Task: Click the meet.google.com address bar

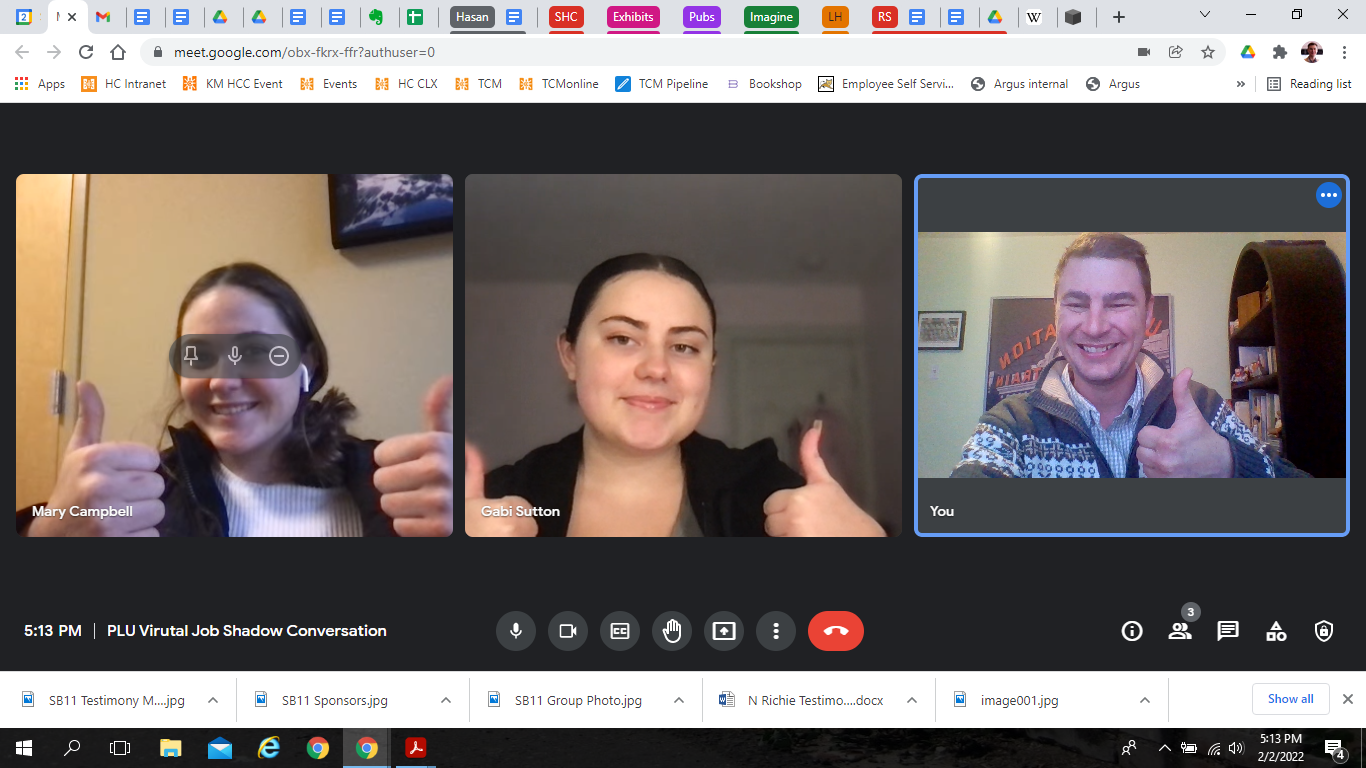Action: click(x=640, y=52)
